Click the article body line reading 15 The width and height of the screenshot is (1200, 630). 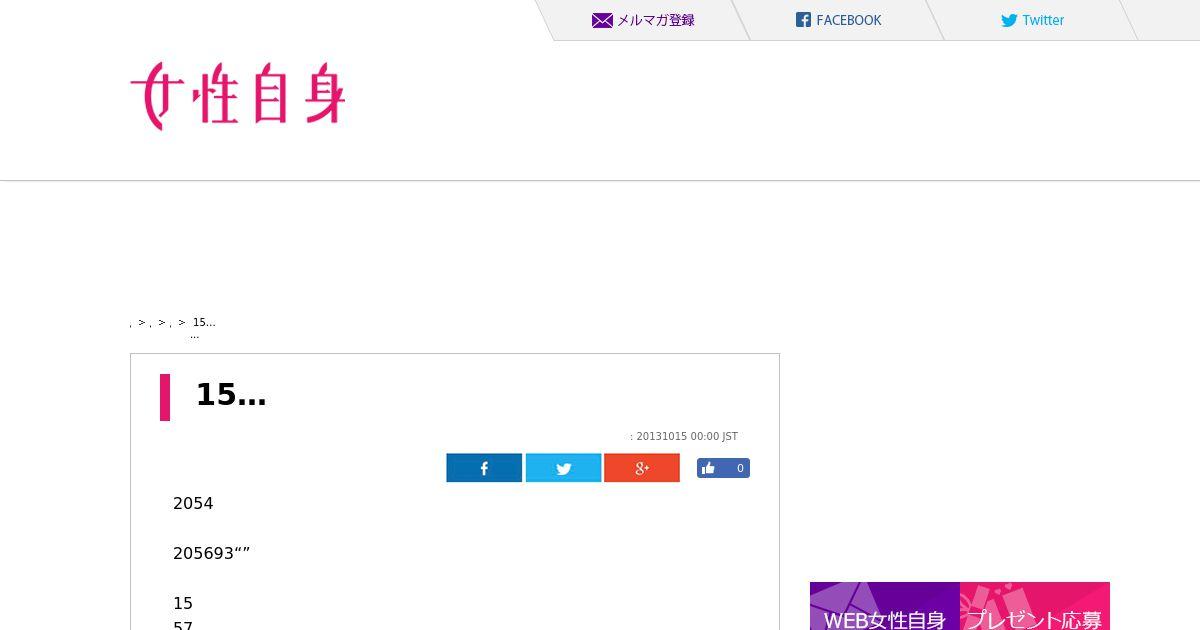click(x=183, y=604)
